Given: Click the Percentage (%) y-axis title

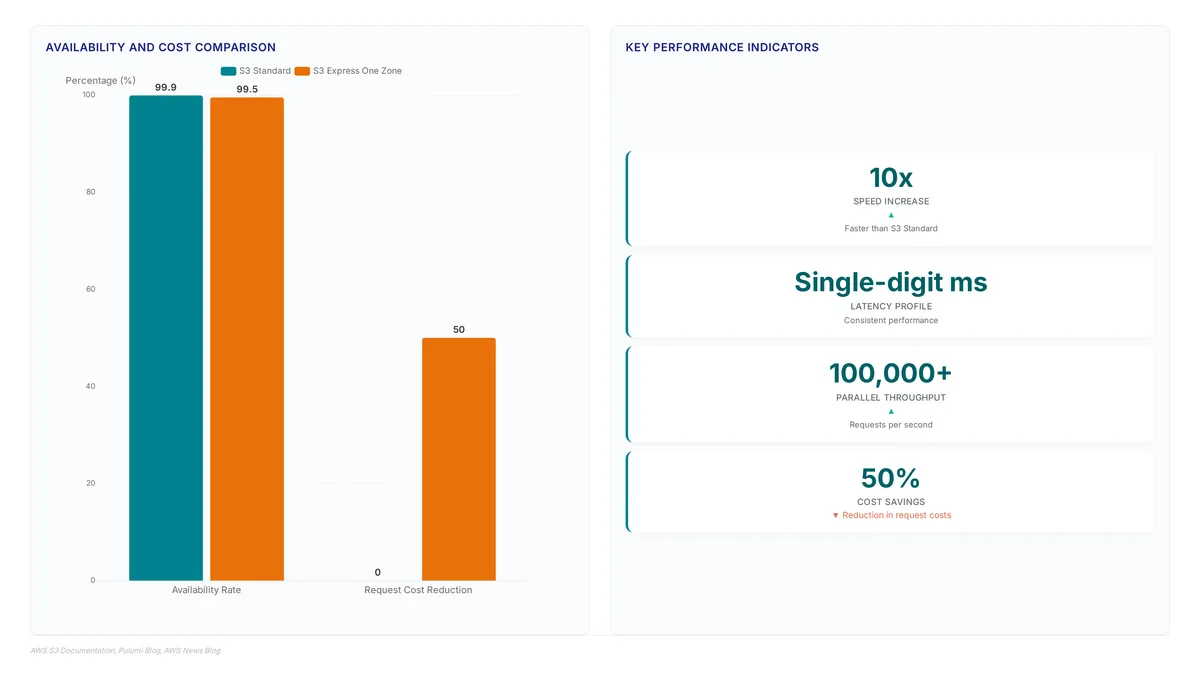Looking at the screenshot, I should 101,80.
